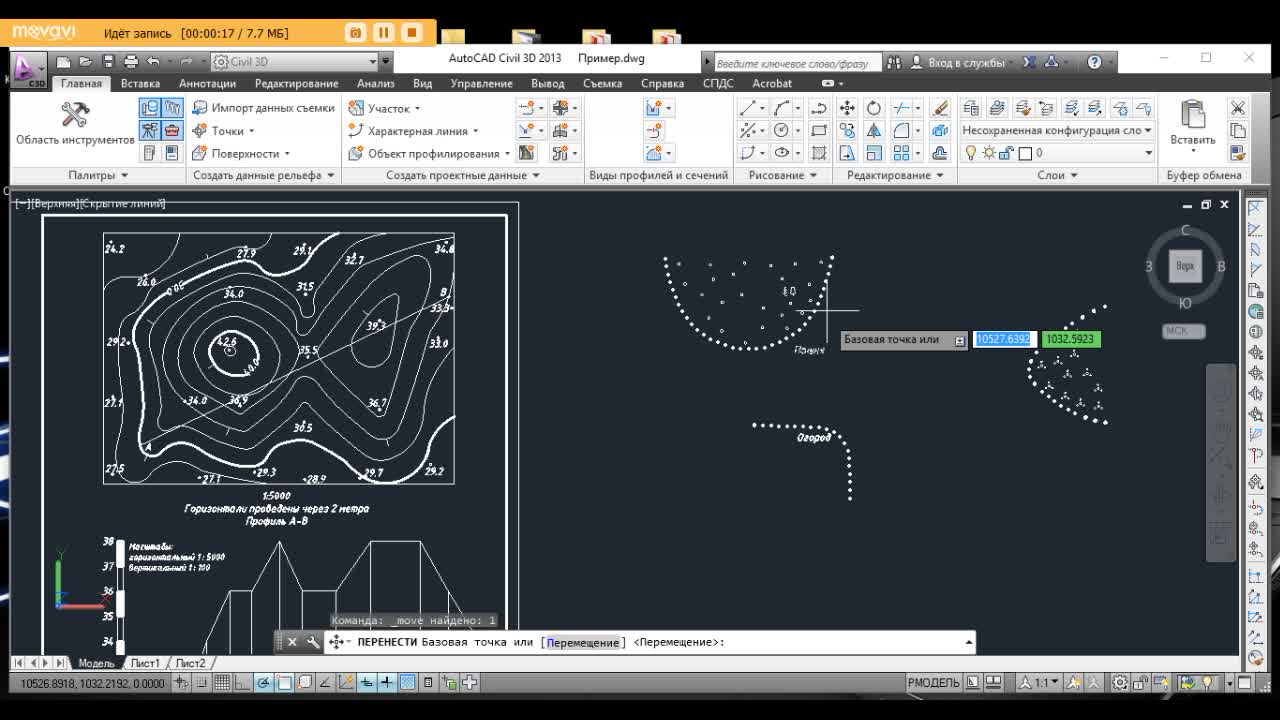Image resolution: width=1280 pixels, height=720 pixels.
Task: Select the Mirror tool icon
Action: (874, 131)
